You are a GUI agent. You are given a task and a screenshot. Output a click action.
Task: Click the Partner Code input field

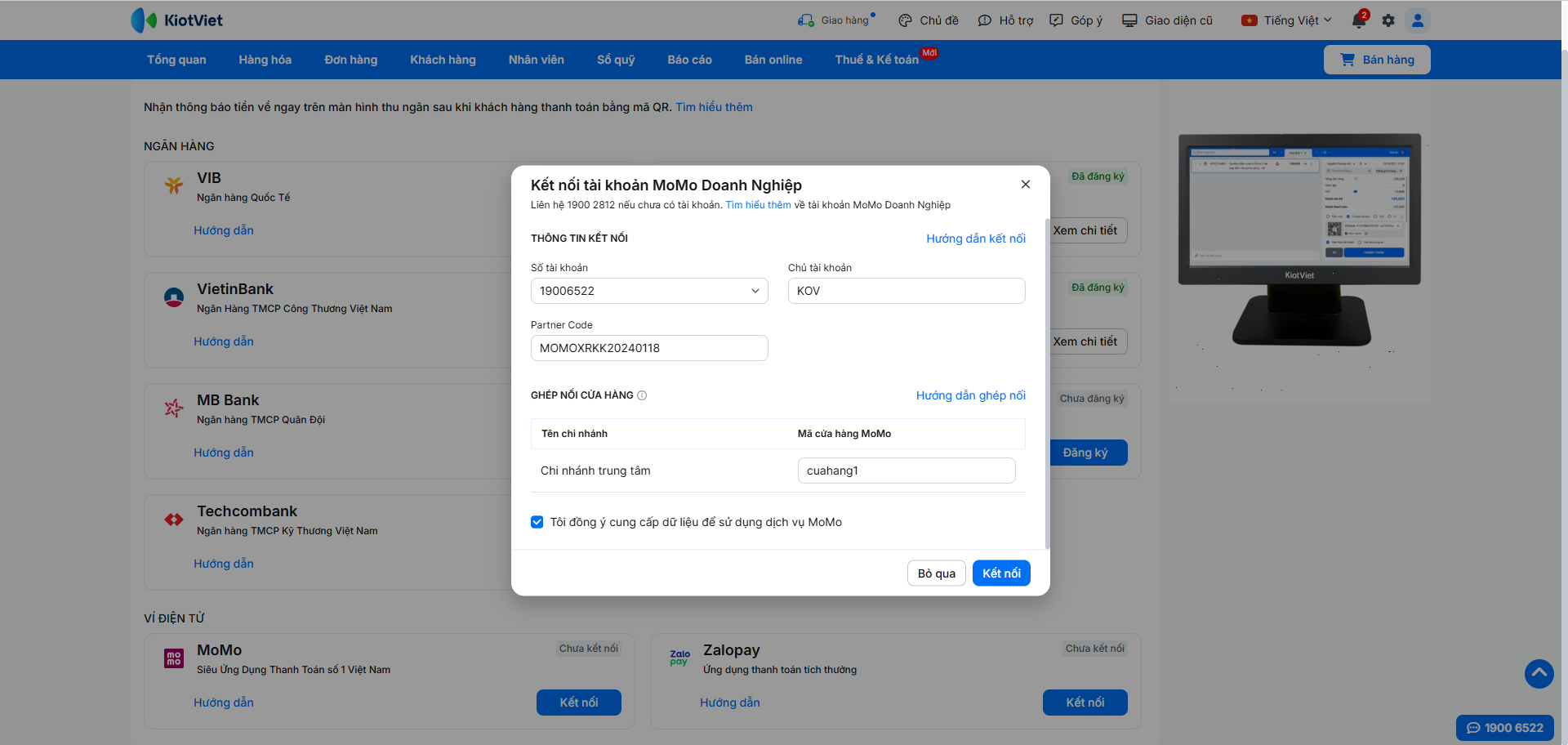[x=649, y=348]
